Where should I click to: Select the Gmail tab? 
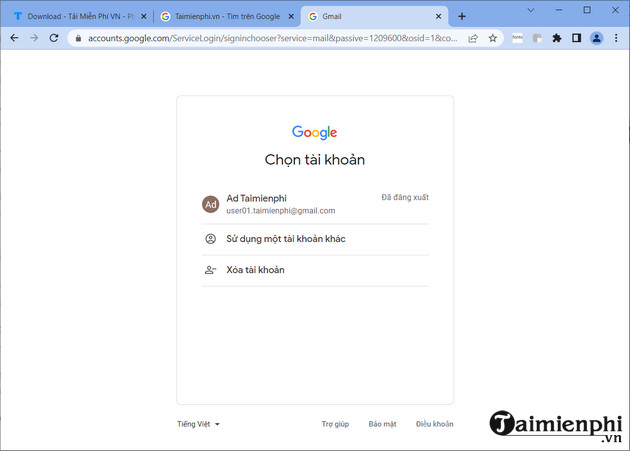coord(374,16)
